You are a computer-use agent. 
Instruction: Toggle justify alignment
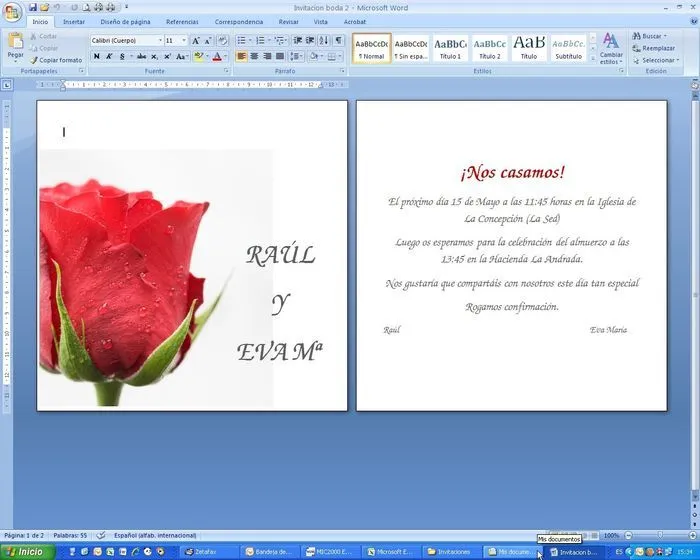[280, 56]
